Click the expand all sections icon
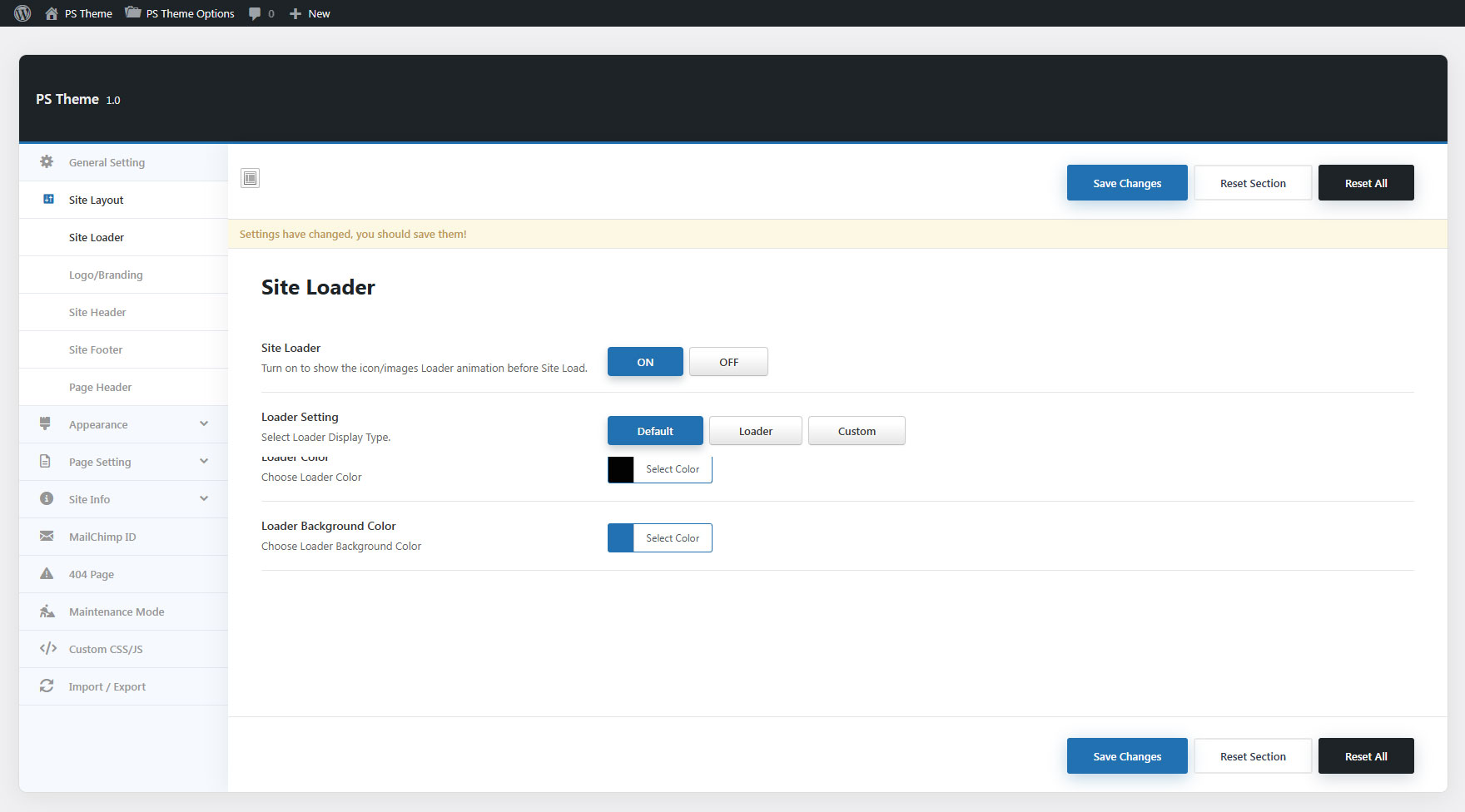 pyautogui.click(x=250, y=178)
